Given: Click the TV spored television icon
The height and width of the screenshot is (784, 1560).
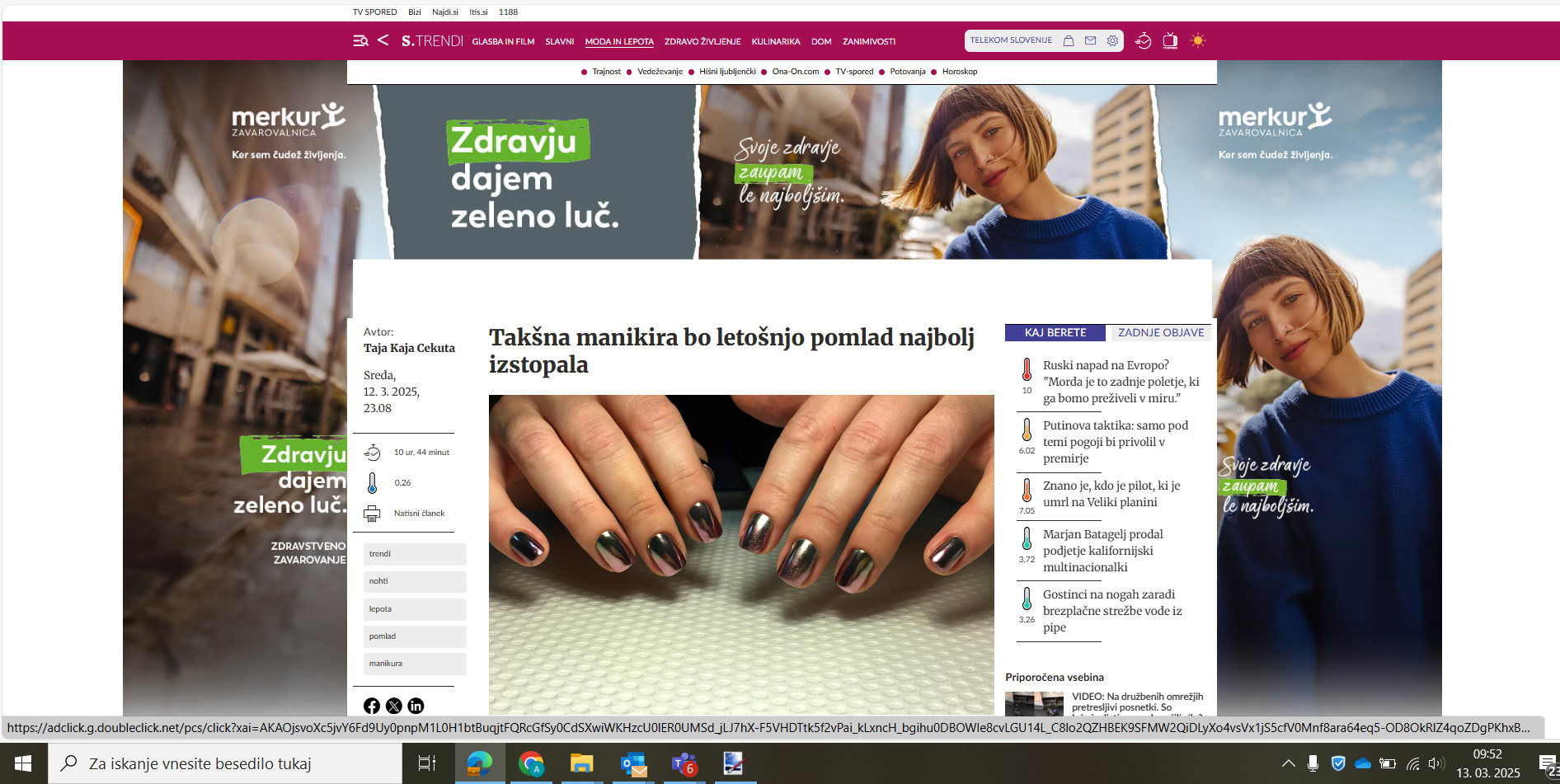Looking at the screenshot, I should tap(1169, 40).
